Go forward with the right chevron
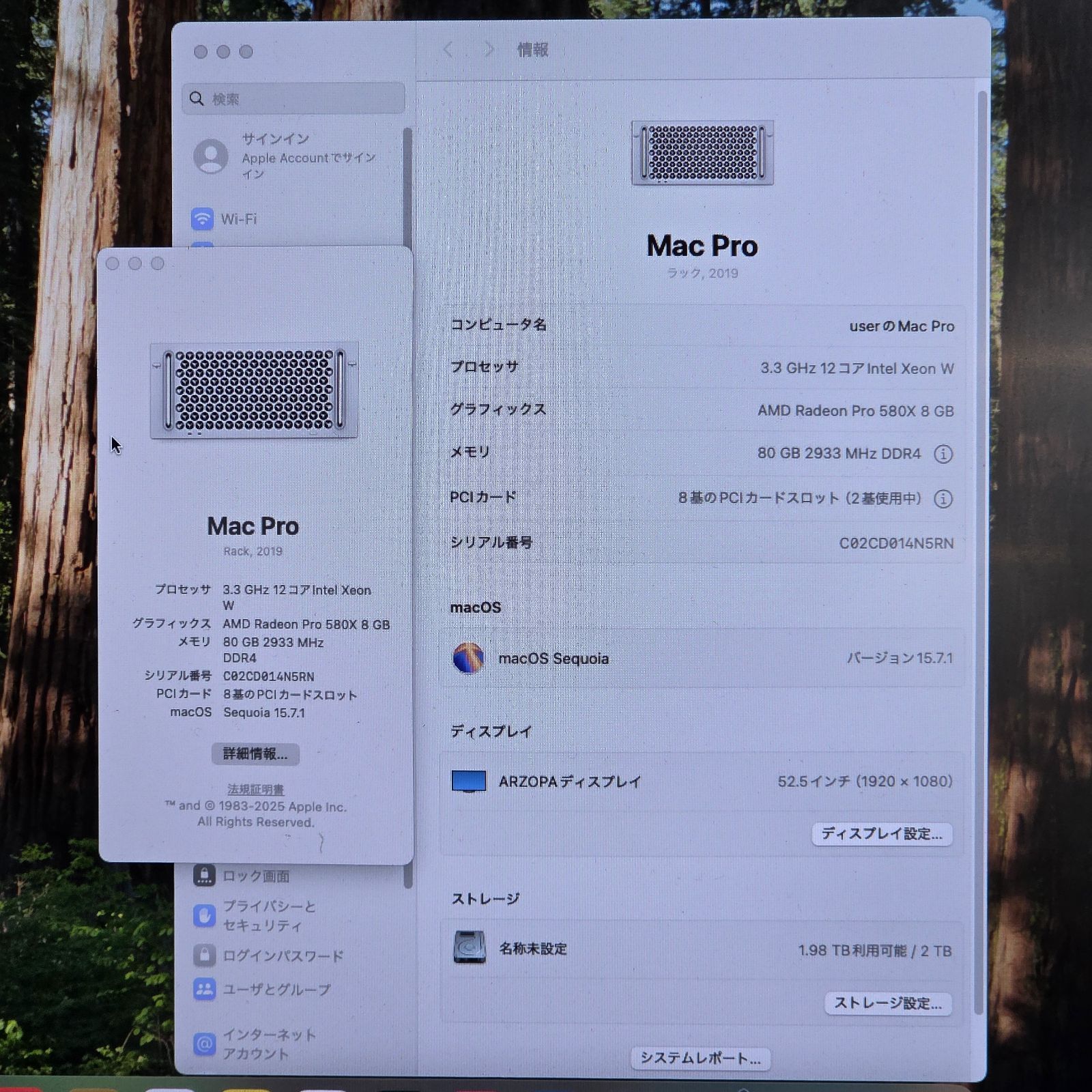Screen dimensions: 1092x1092 tap(489, 50)
